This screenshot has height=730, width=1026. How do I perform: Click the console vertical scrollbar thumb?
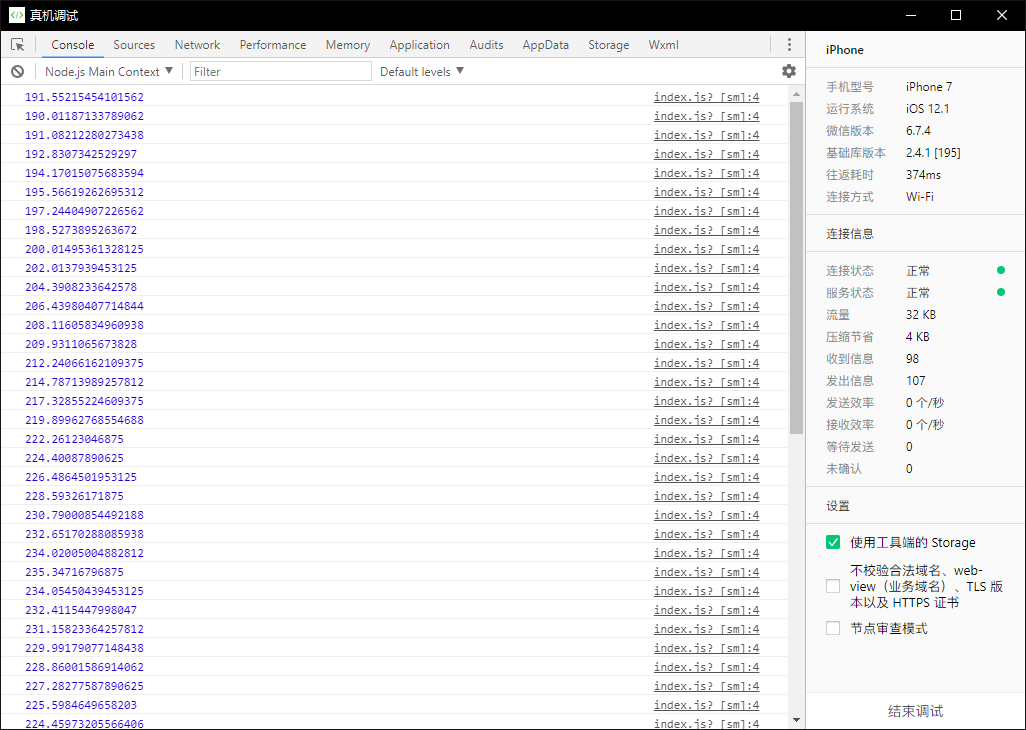tap(797, 267)
